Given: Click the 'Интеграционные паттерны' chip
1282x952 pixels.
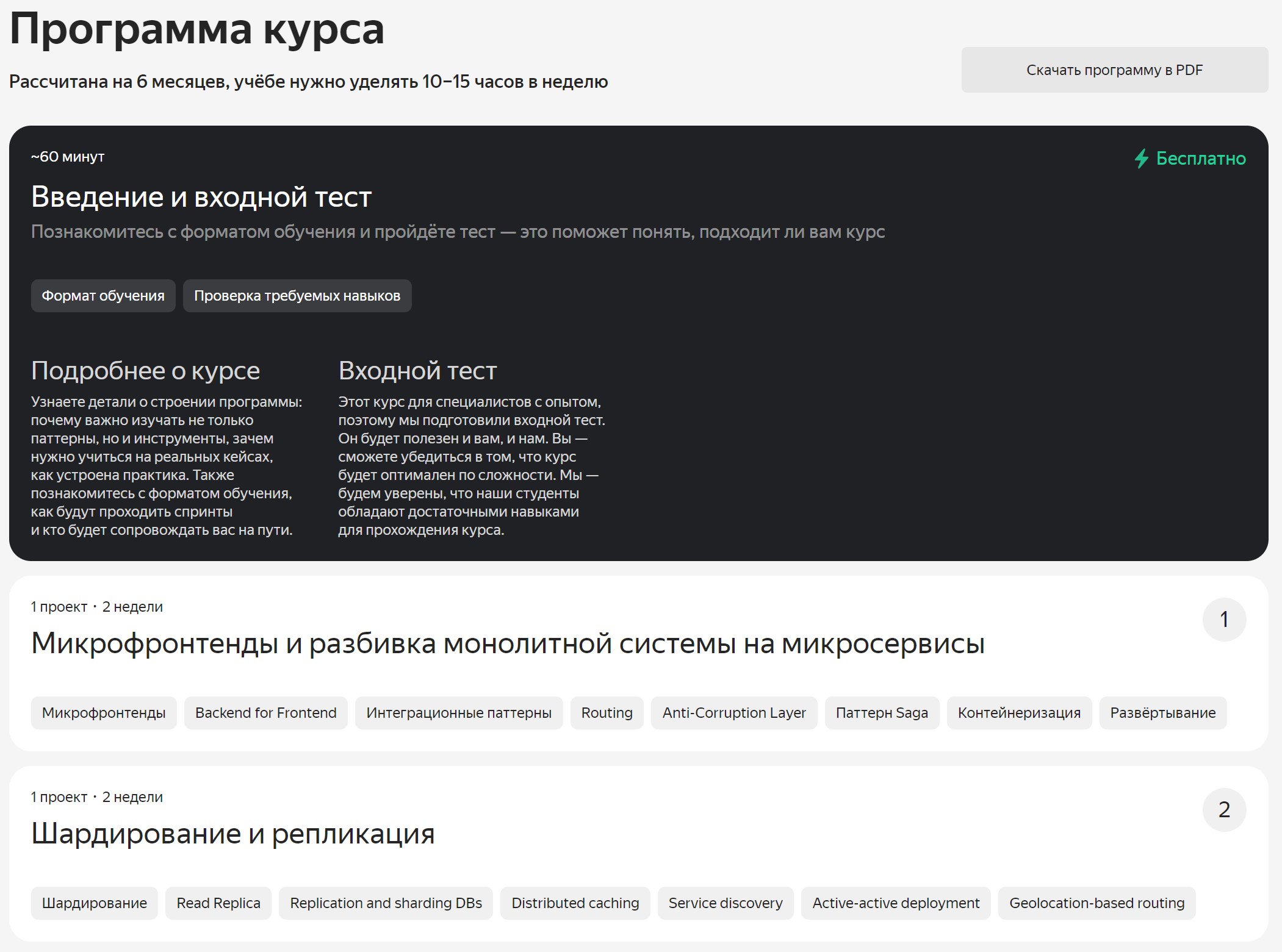Looking at the screenshot, I should point(459,712).
